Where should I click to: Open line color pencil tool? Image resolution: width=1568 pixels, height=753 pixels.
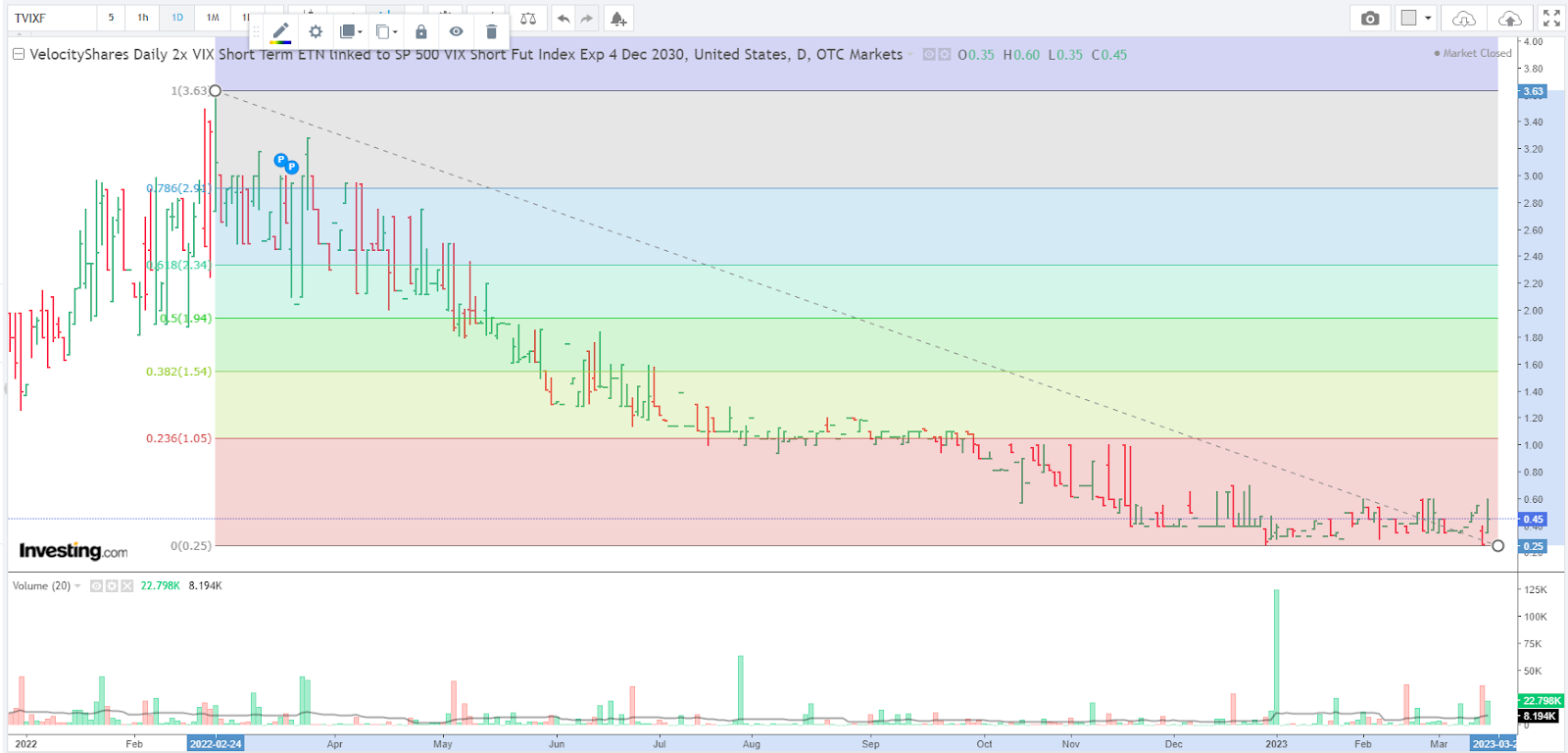280,32
